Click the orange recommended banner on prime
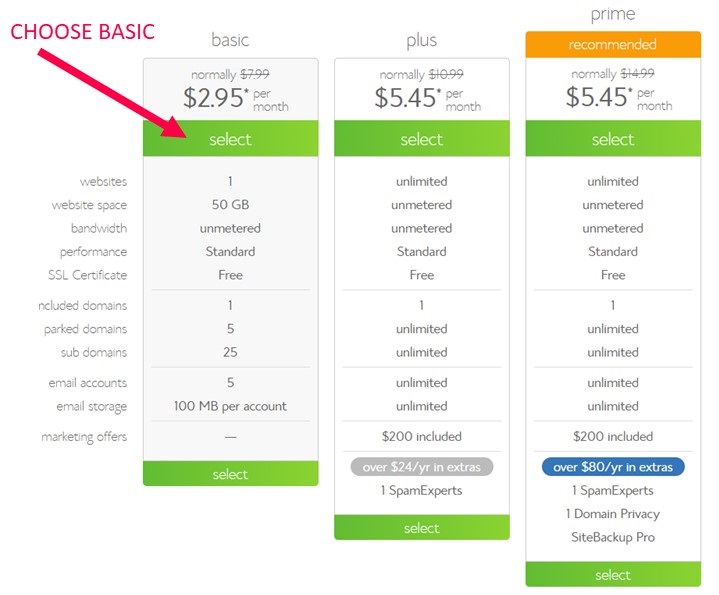719x595 pixels. [x=613, y=44]
